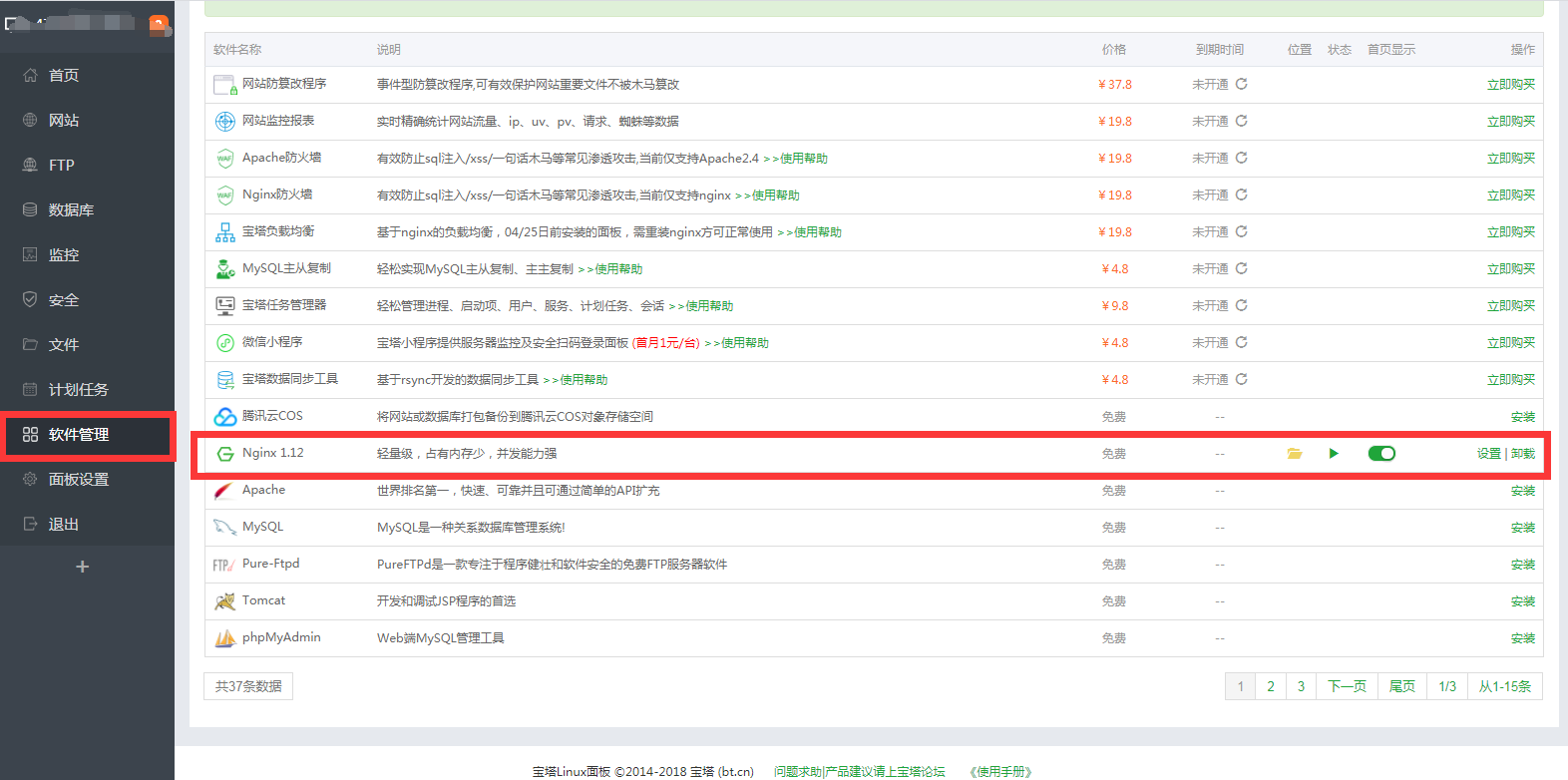Click the 微信小程序 icon
The height and width of the screenshot is (780, 1568).
(x=225, y=343)
